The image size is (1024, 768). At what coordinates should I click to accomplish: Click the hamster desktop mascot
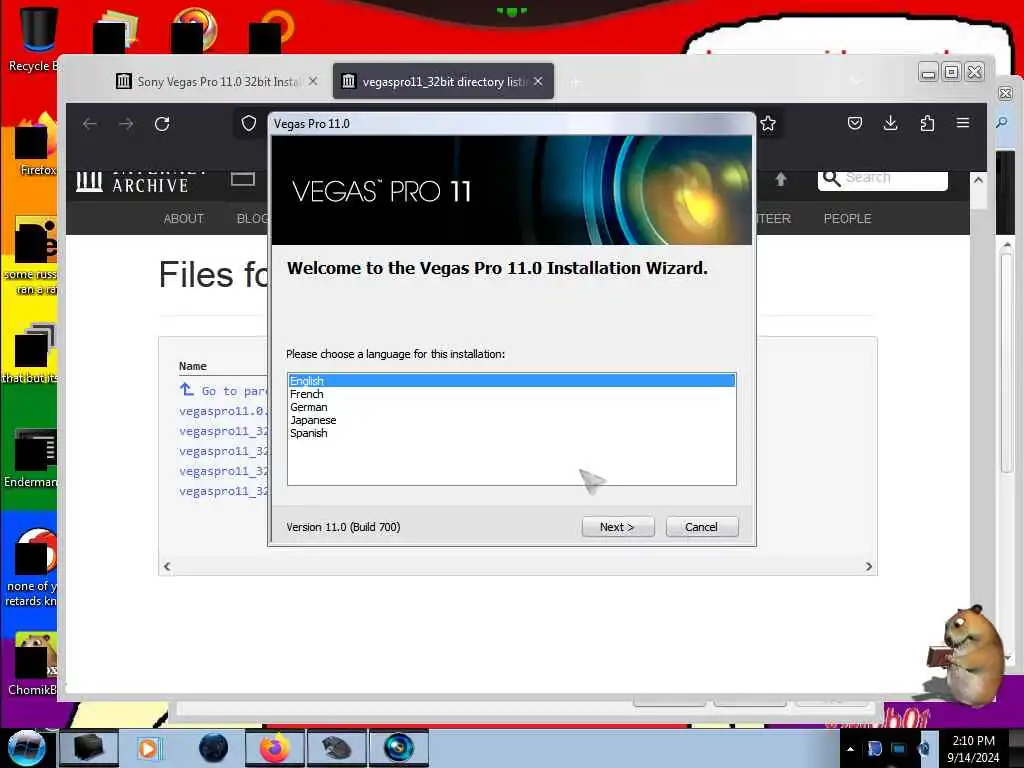click(x=965, y=655)
